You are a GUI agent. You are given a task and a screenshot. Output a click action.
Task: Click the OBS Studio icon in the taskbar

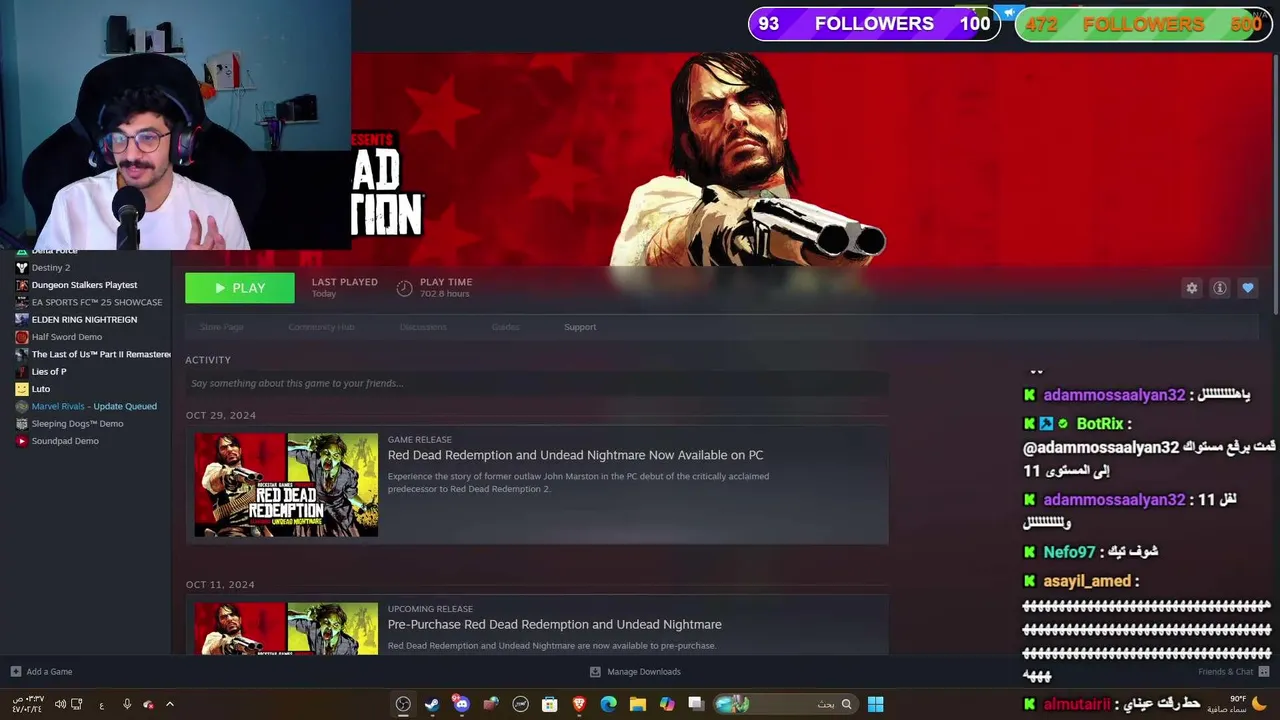[403, 704]
